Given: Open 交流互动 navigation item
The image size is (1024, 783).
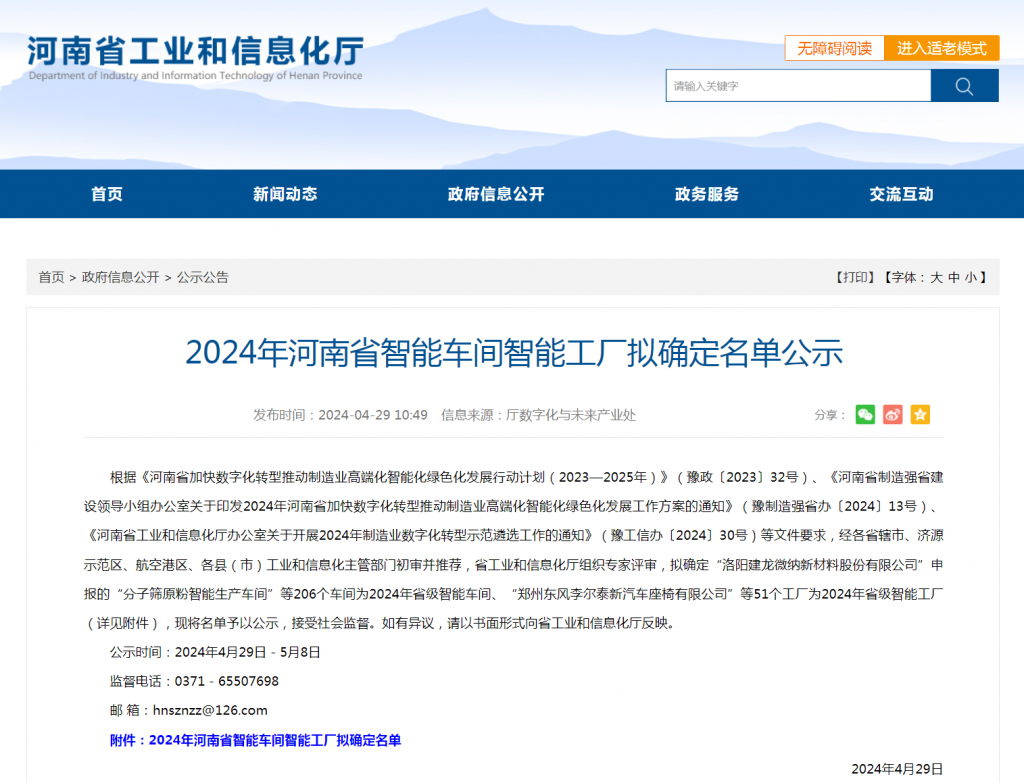Looking at the screenshot, I should click(x=901, y=194).
